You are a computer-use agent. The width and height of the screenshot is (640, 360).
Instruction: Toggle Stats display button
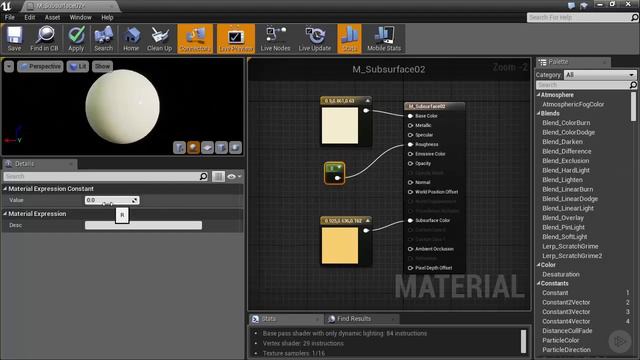point(349,38)
